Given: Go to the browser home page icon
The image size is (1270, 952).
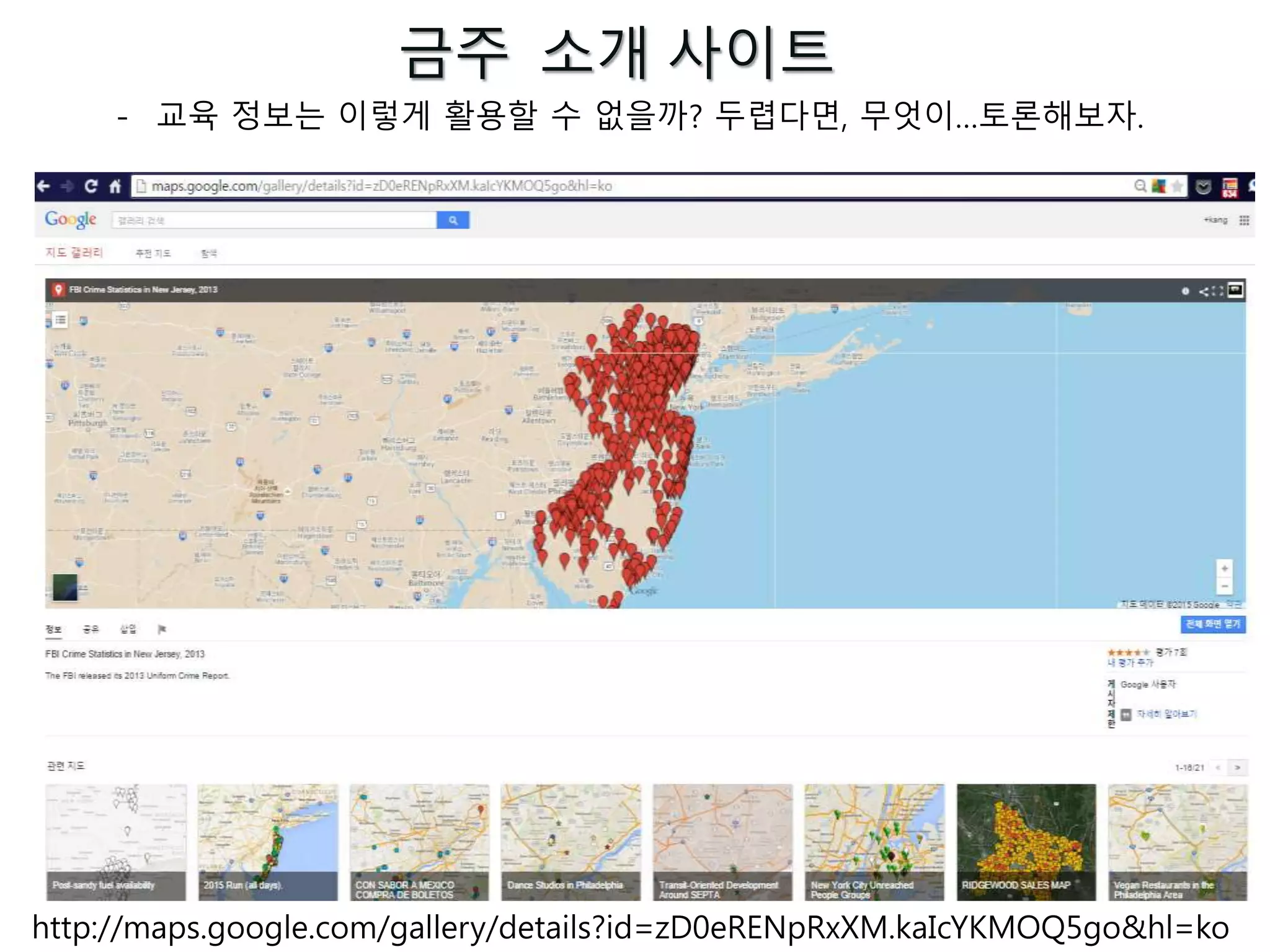Looking at the screenshot, I should click(115, 186).
